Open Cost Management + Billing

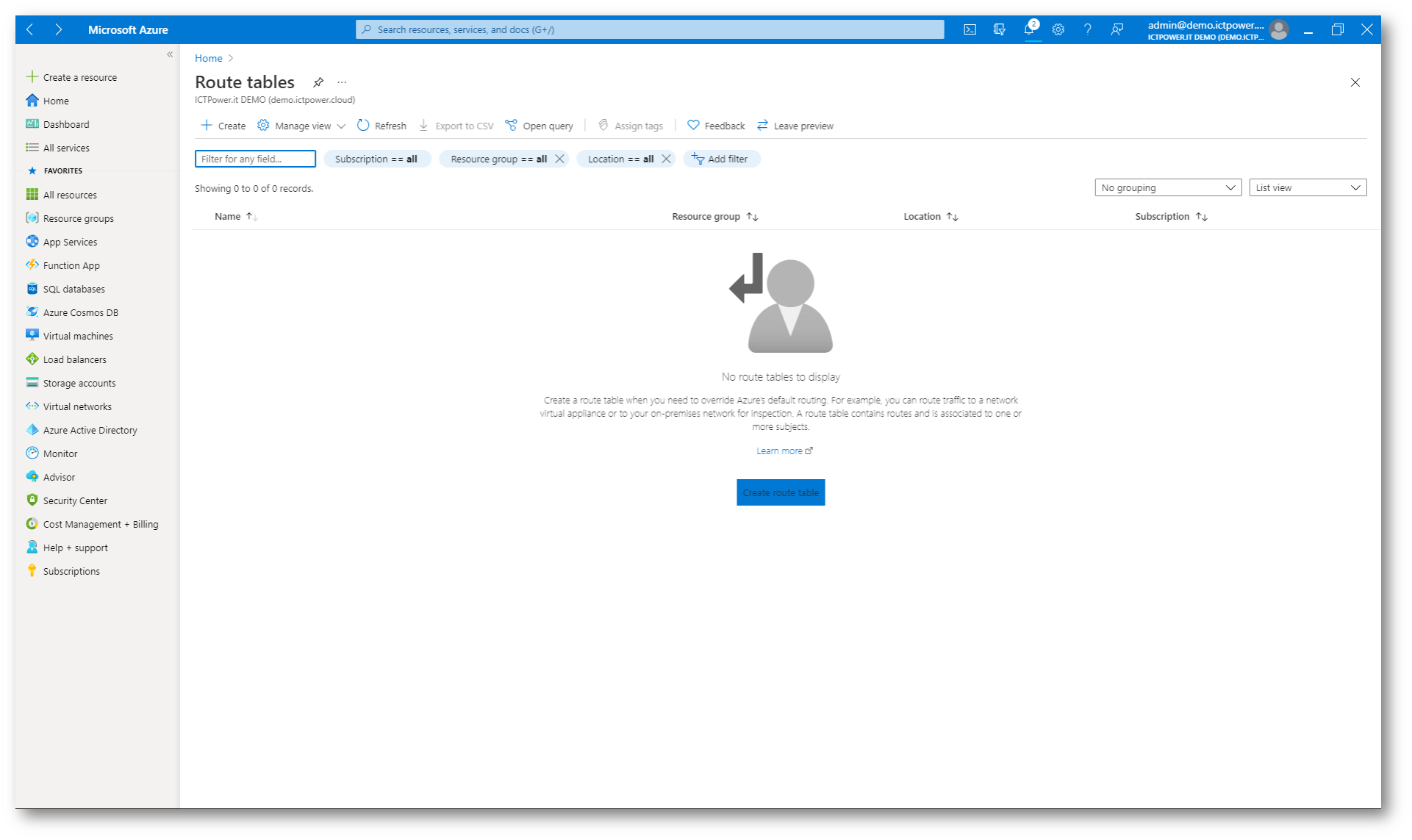pyautogui.click(x=92, y=524)
